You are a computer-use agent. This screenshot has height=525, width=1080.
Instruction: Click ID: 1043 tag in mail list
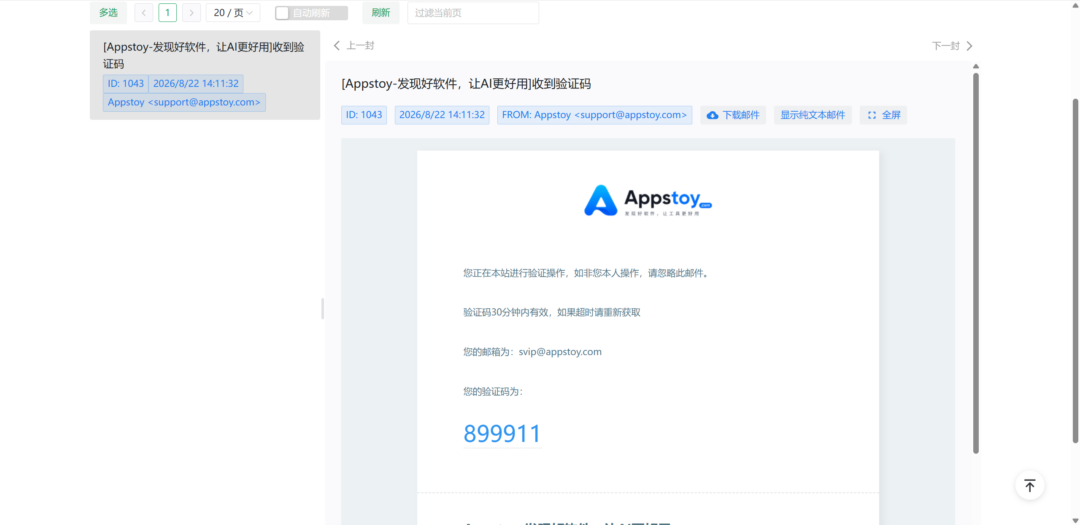click(x=126, y=83)
